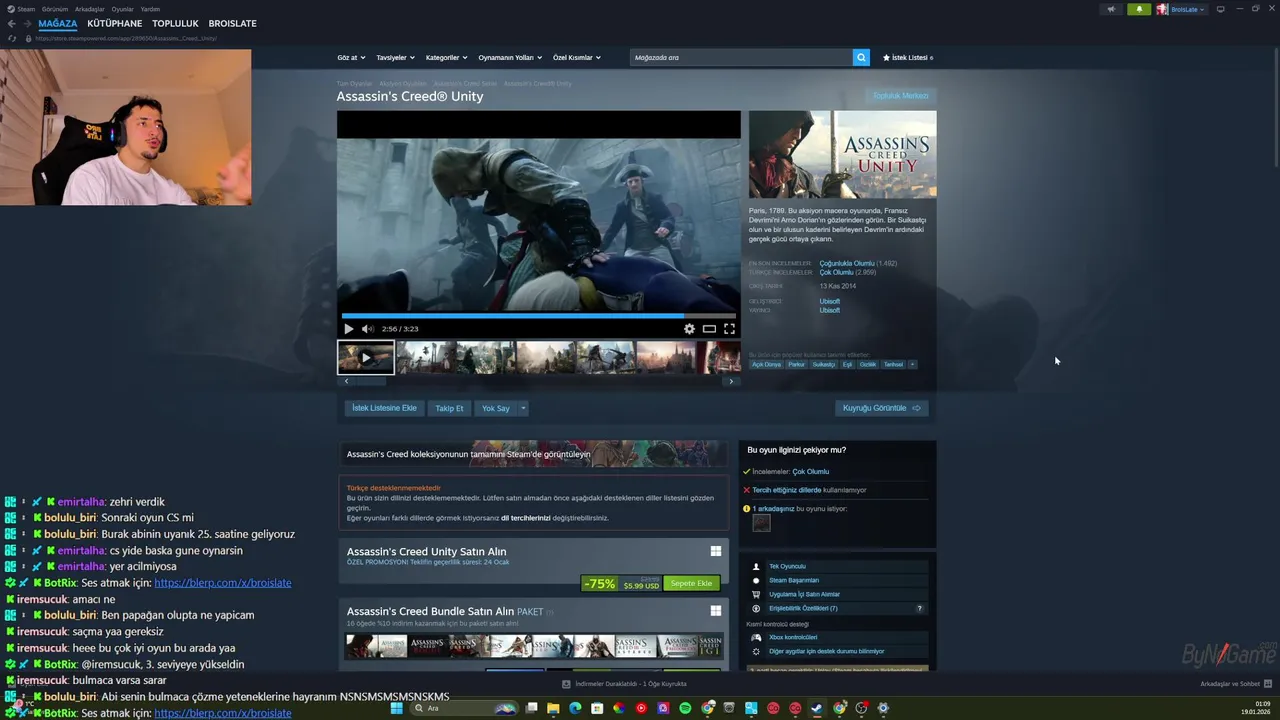Image resolution: width=1280 pixels, height=720 pixels.
Task: Mute the trailer volume speaker icon
Action: click(367, 329)
